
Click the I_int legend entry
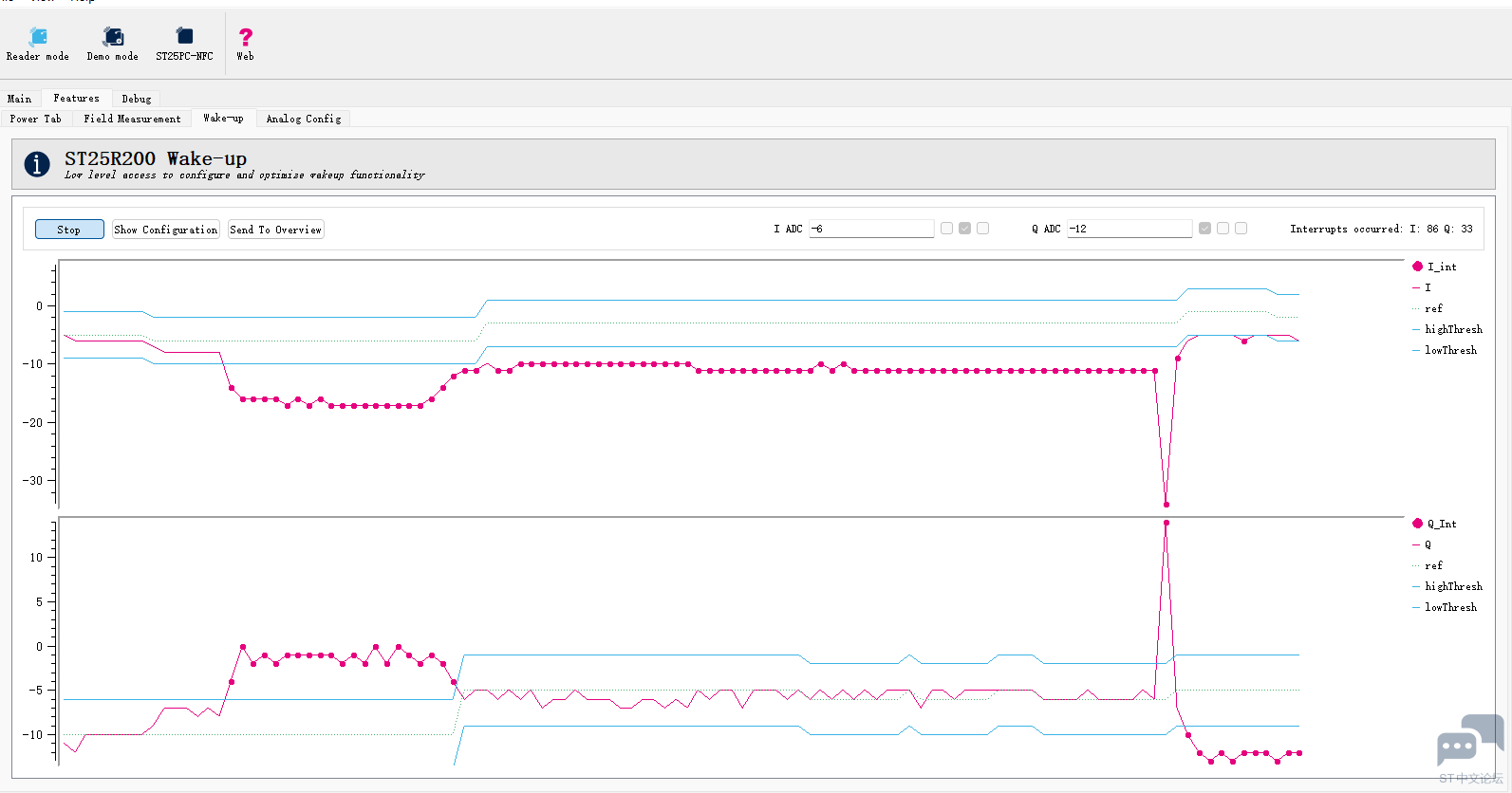(x=1434, y=267)
